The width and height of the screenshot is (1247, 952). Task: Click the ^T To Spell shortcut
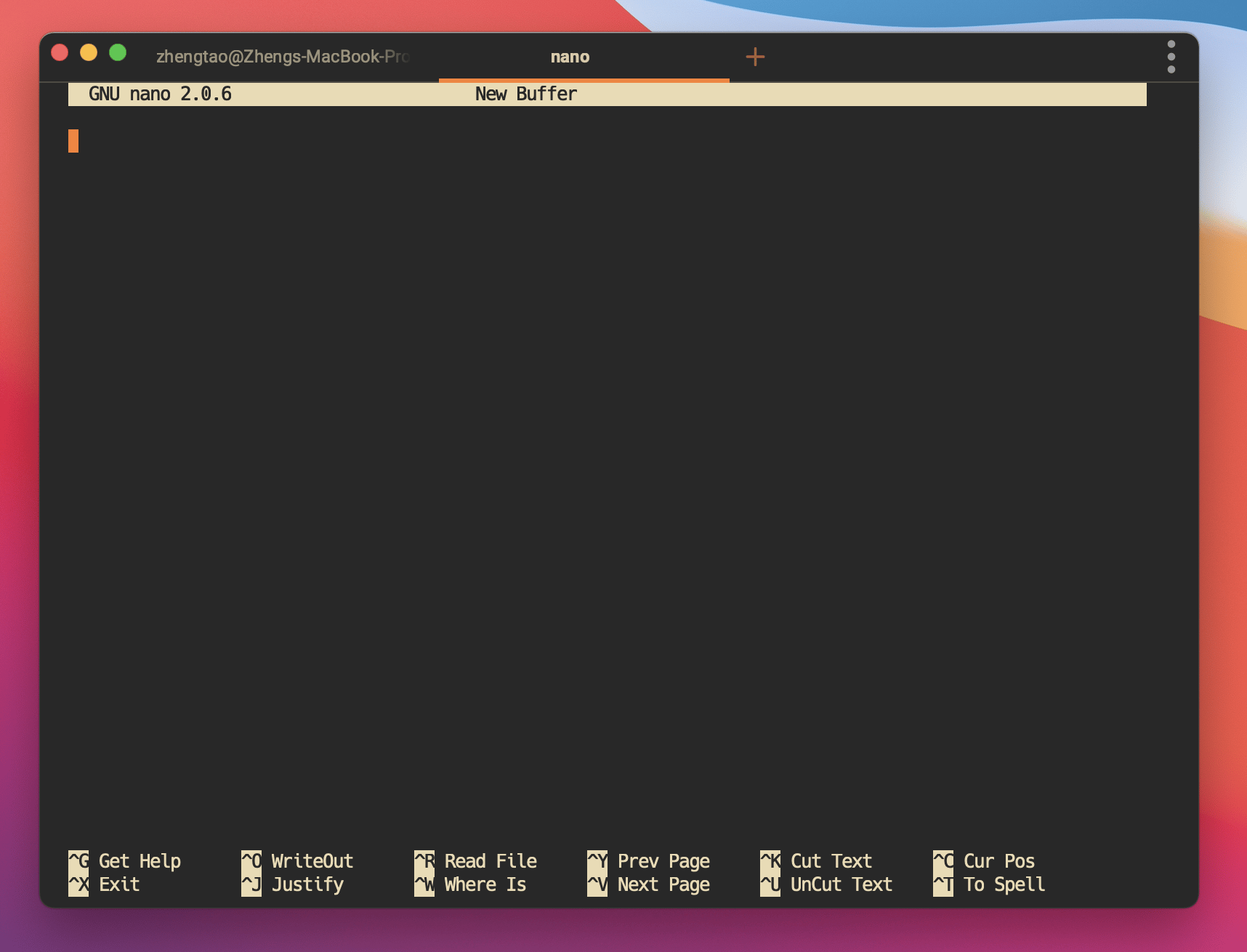click(989, 884)
